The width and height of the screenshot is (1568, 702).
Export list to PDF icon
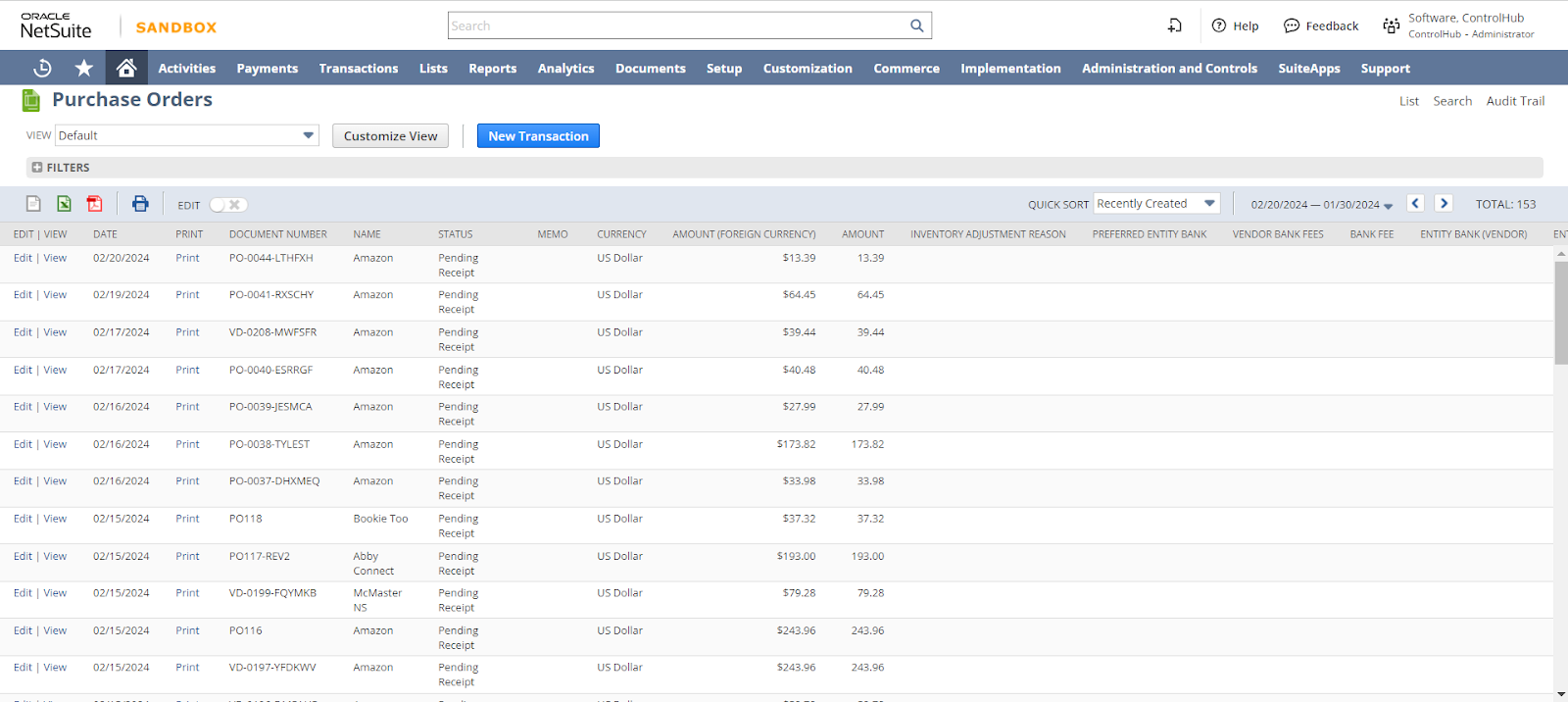pos(94,204)
